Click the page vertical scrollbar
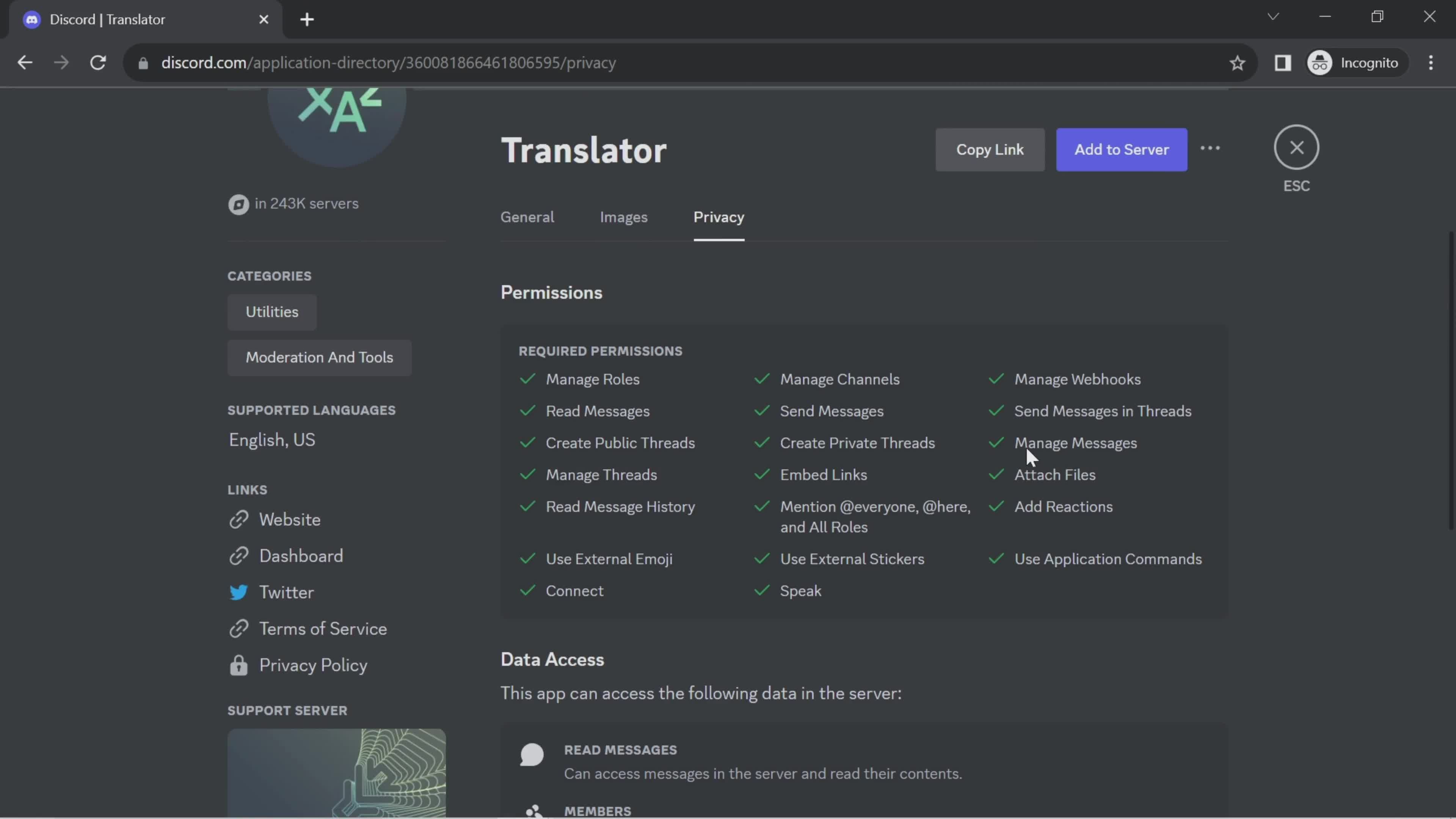The height and width of the screenshot is (819, 1456). click(x=1451, y=380)
